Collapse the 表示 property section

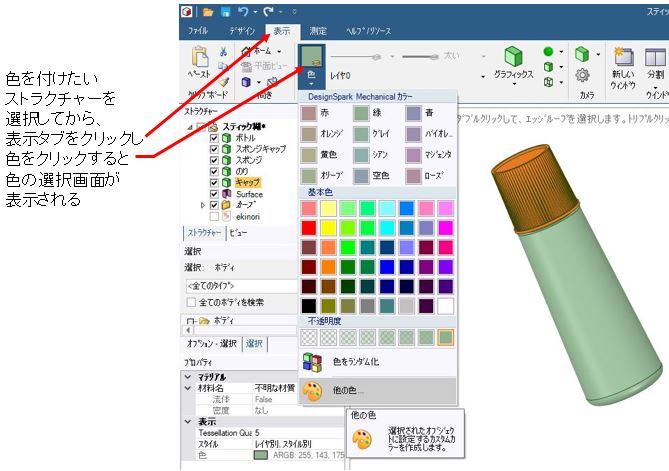click(x=188, y=422)
